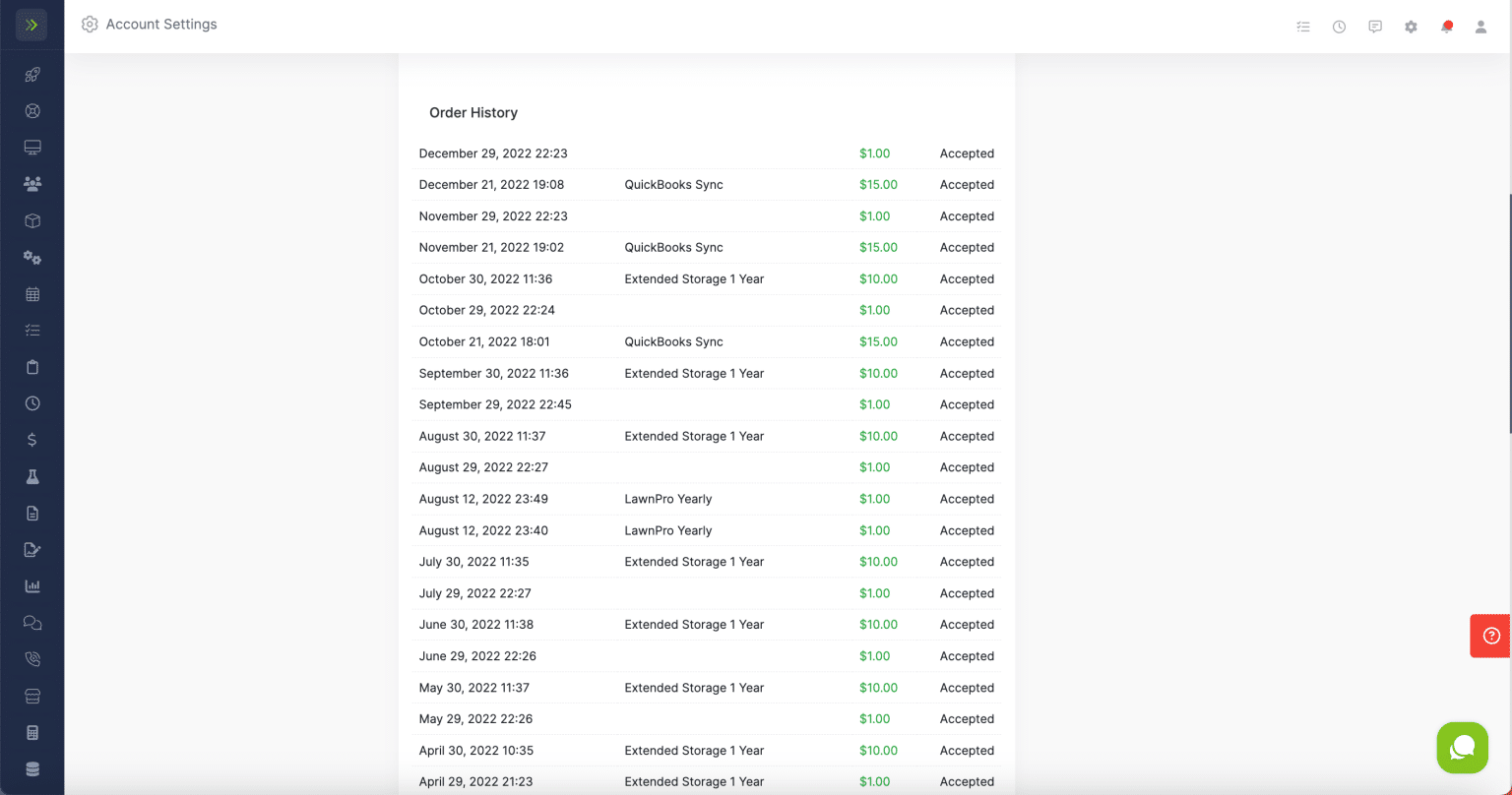Open the settings gear in the top bar

(1411, 27)
